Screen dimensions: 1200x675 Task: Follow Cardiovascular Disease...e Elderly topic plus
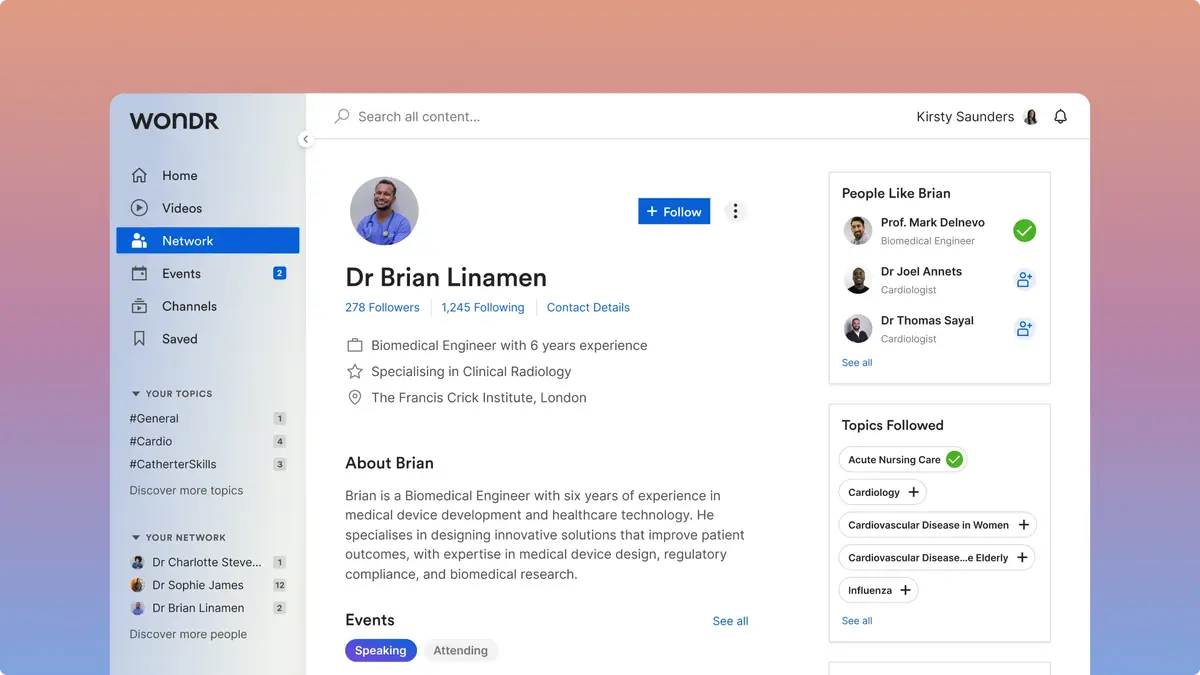pos(1022,558)
